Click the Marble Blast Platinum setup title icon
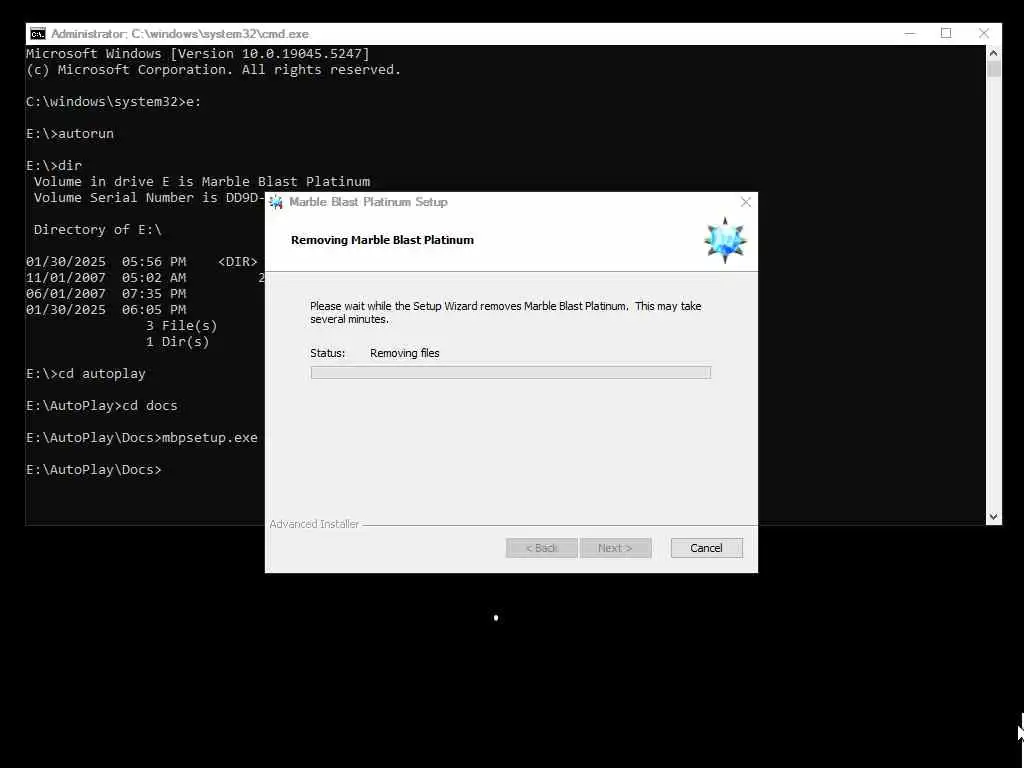The height and width of the screenshot is (768, 1024). tap(276, 202)
